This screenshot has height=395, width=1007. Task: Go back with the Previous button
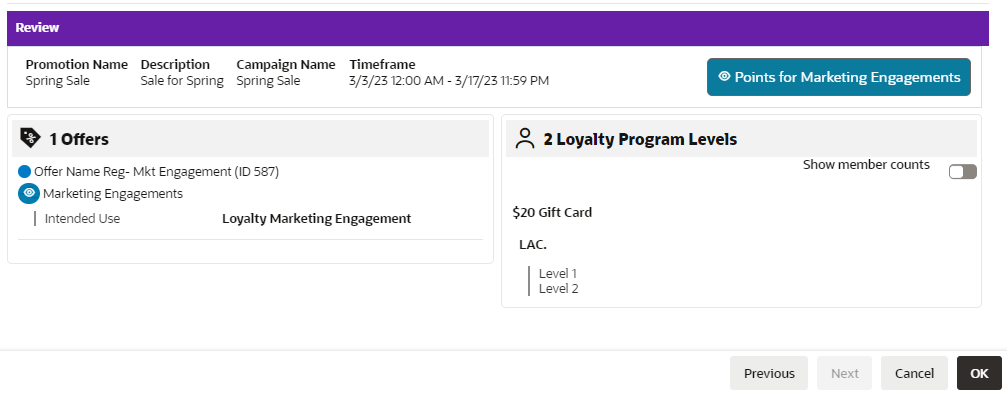[769, 373]
